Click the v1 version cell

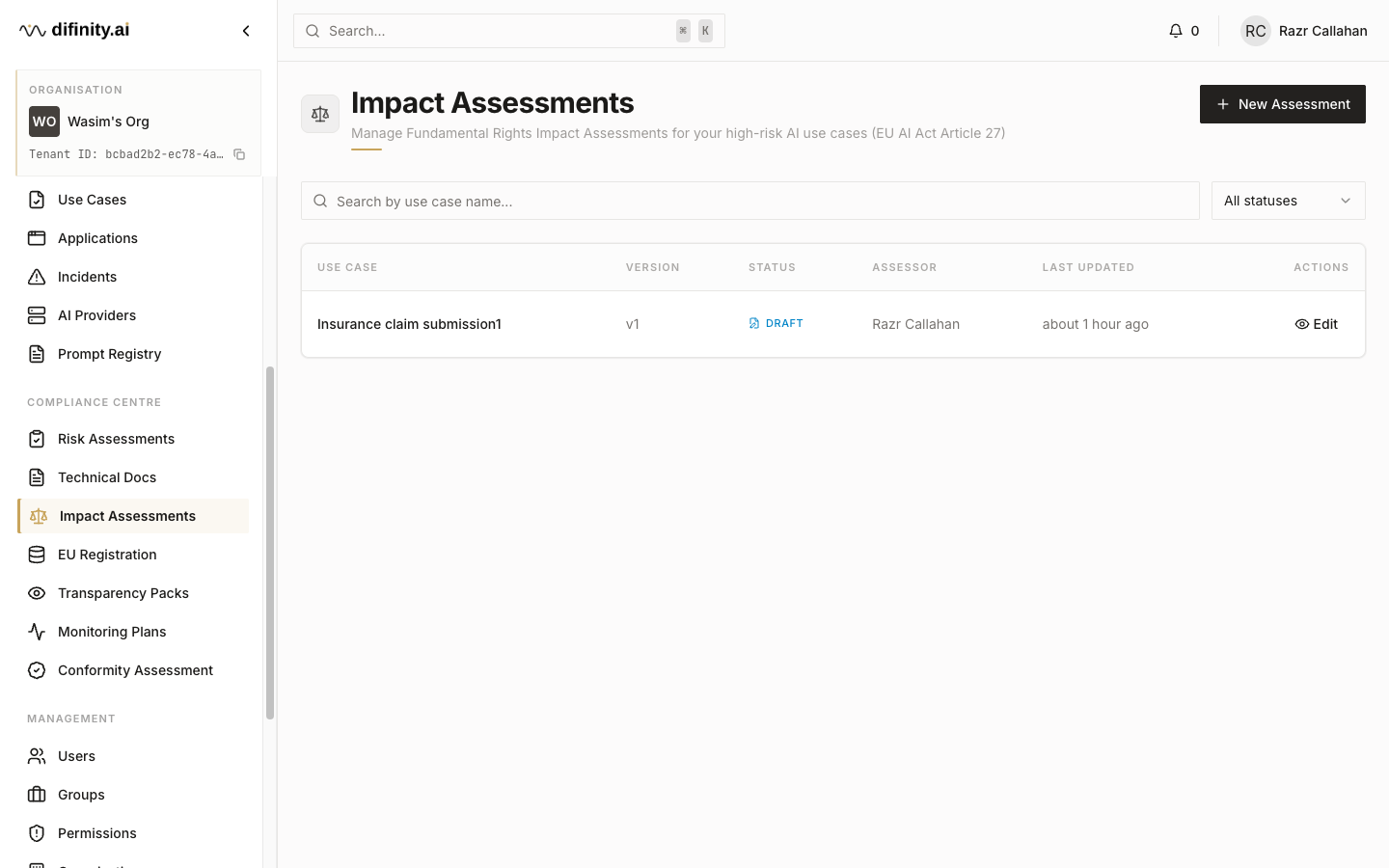tap(633, 324)
